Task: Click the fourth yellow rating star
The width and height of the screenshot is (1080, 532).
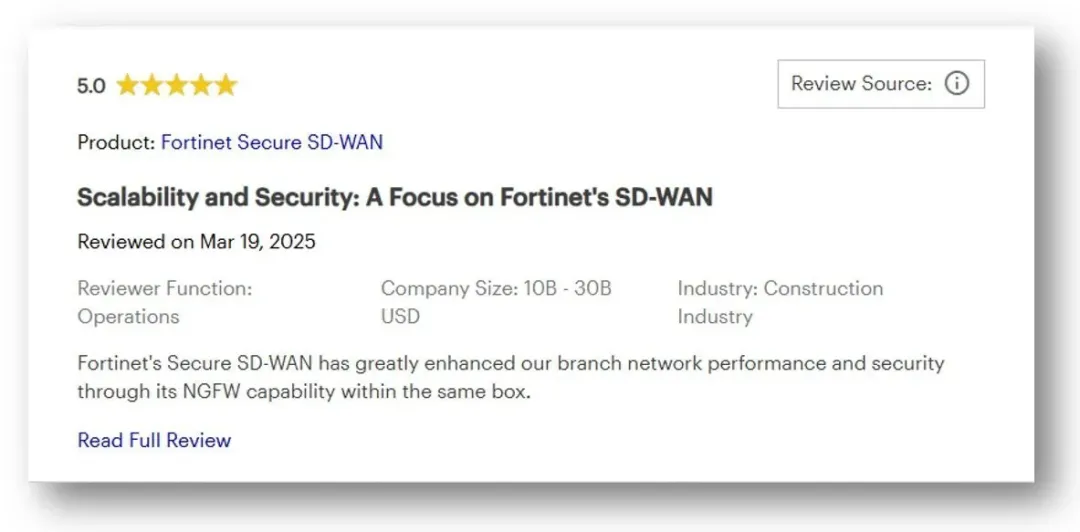Action: click(x=202, y=85)
